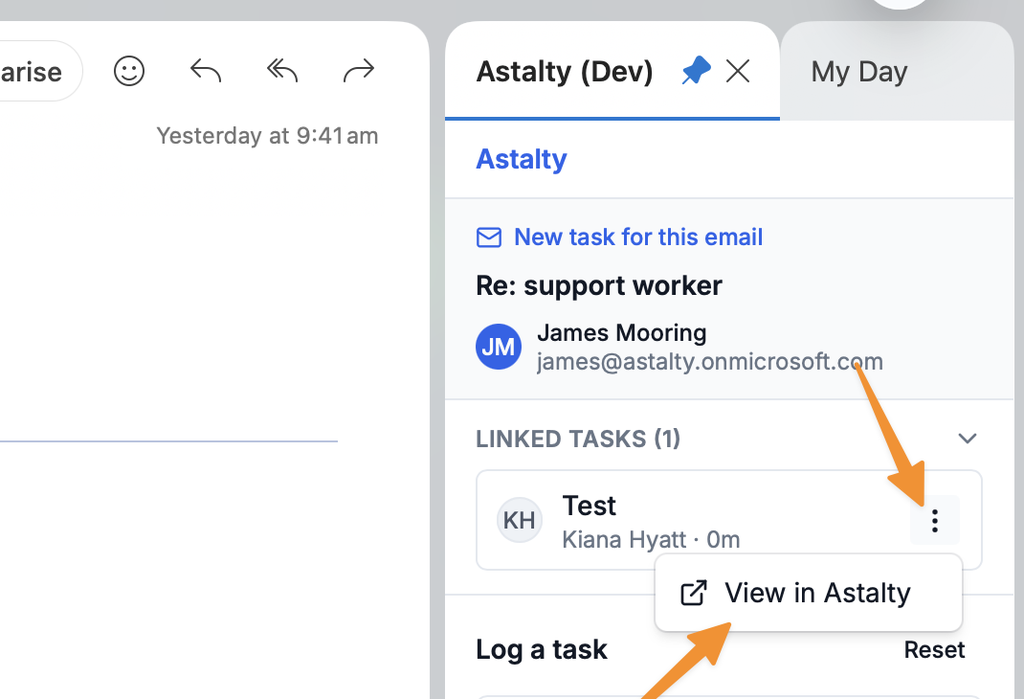Unpin the Astalty (Dev) pane with the pin icon
This screenshot has width=1024, height=699.
pos(696,71)
